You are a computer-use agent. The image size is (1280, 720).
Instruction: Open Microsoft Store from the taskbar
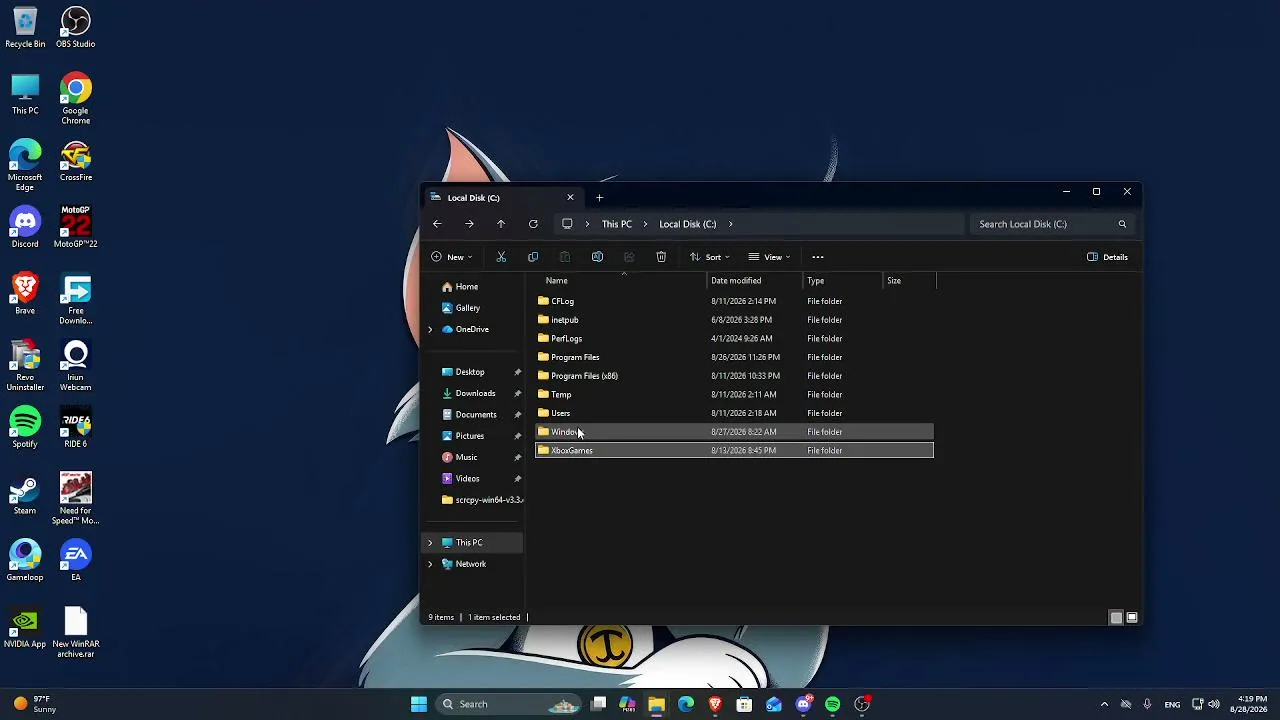point(744,704)
